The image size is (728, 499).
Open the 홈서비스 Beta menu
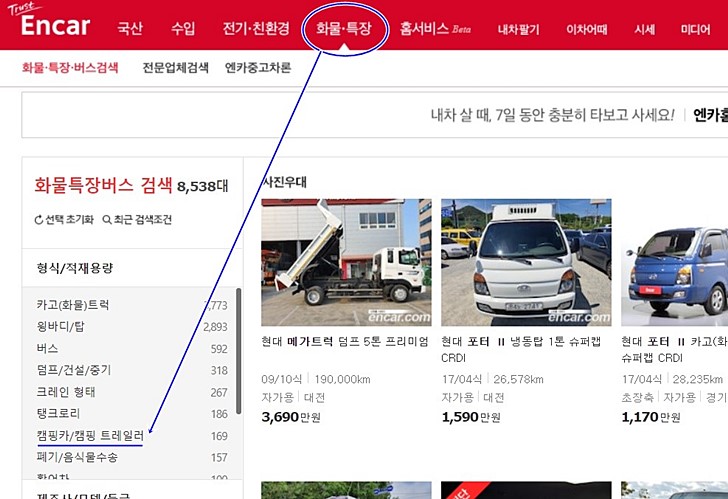click(x=435, y=29)
